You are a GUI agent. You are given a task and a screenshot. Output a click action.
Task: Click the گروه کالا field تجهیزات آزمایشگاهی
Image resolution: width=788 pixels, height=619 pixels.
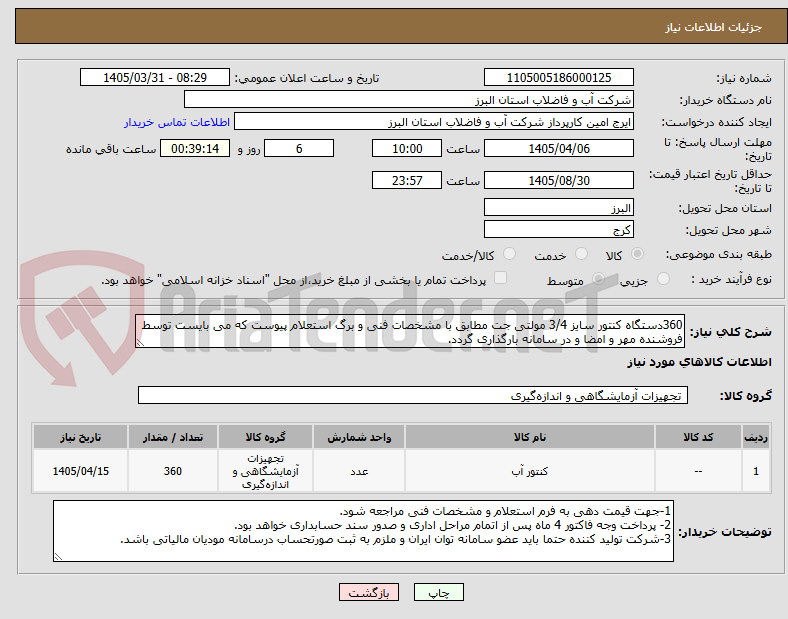click(x=413, y=395)
